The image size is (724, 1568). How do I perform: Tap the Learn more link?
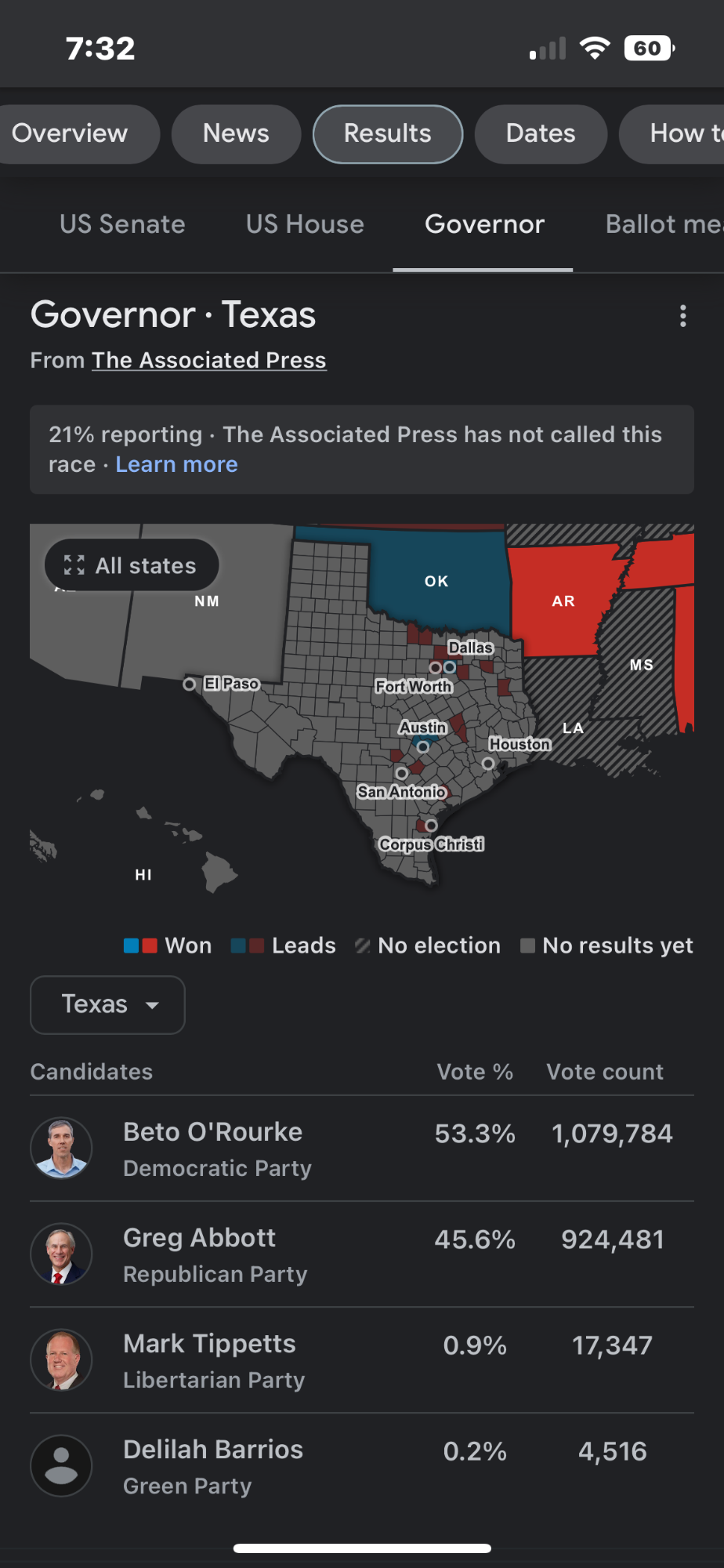pyautogui.click(x=176, y=464)
